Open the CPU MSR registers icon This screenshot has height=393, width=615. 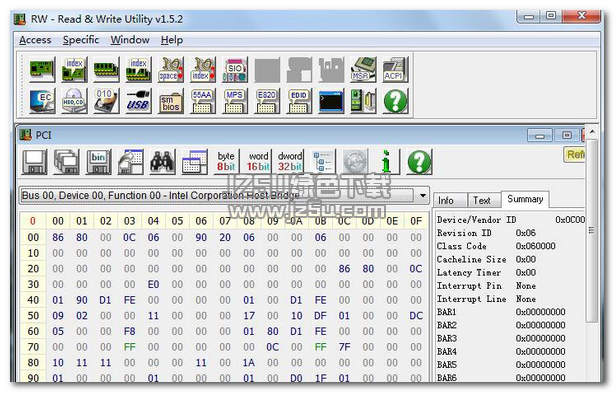click(x=363, y=70)
